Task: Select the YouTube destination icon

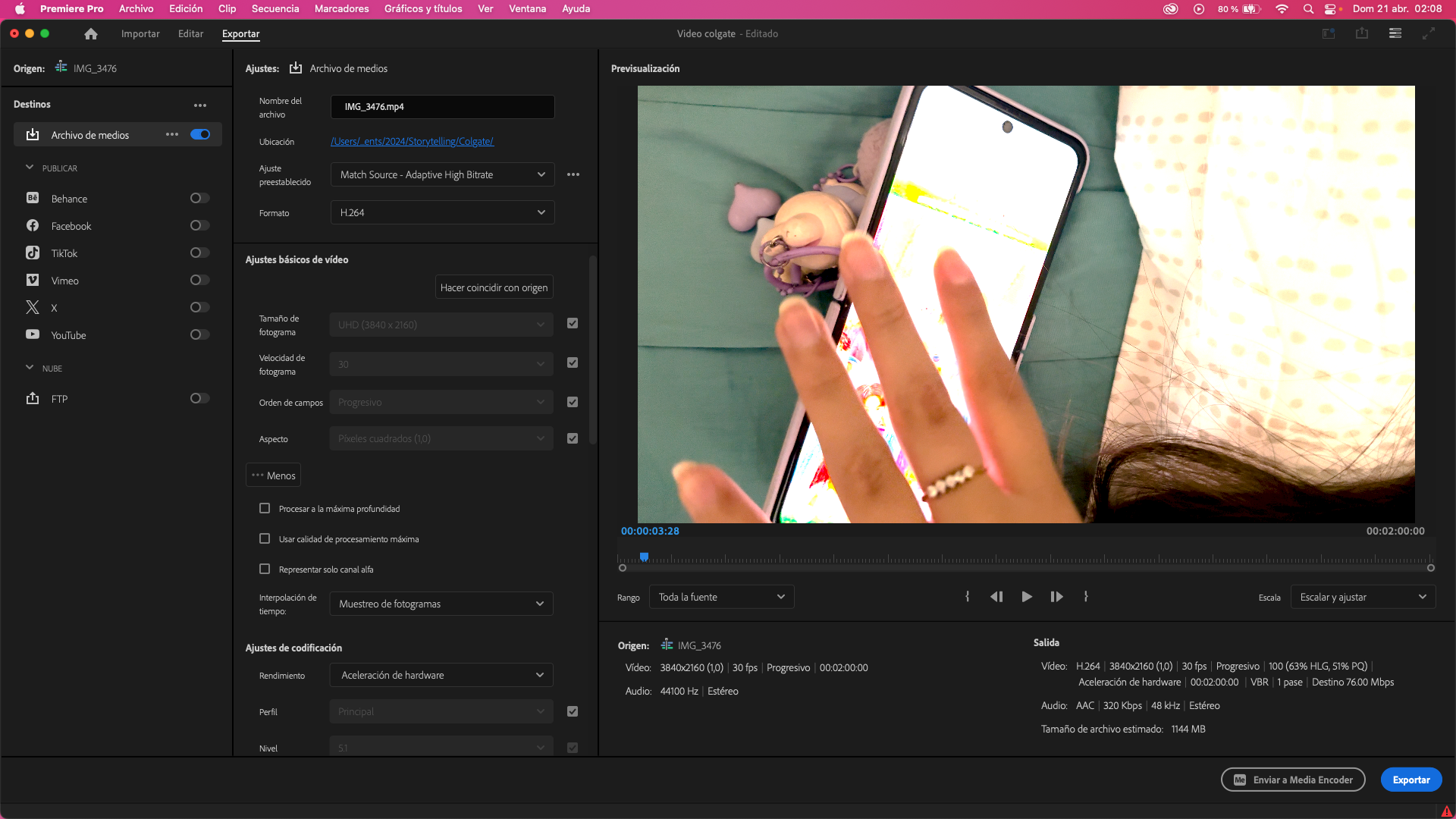Action: click(33, 334)
